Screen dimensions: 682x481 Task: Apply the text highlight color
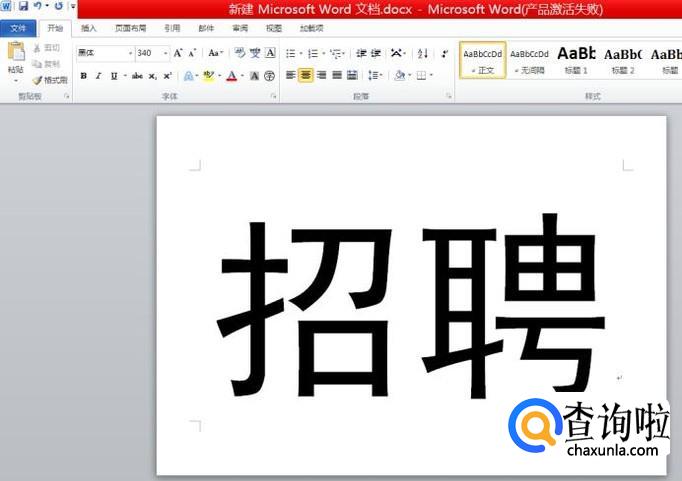pos(208,76)
